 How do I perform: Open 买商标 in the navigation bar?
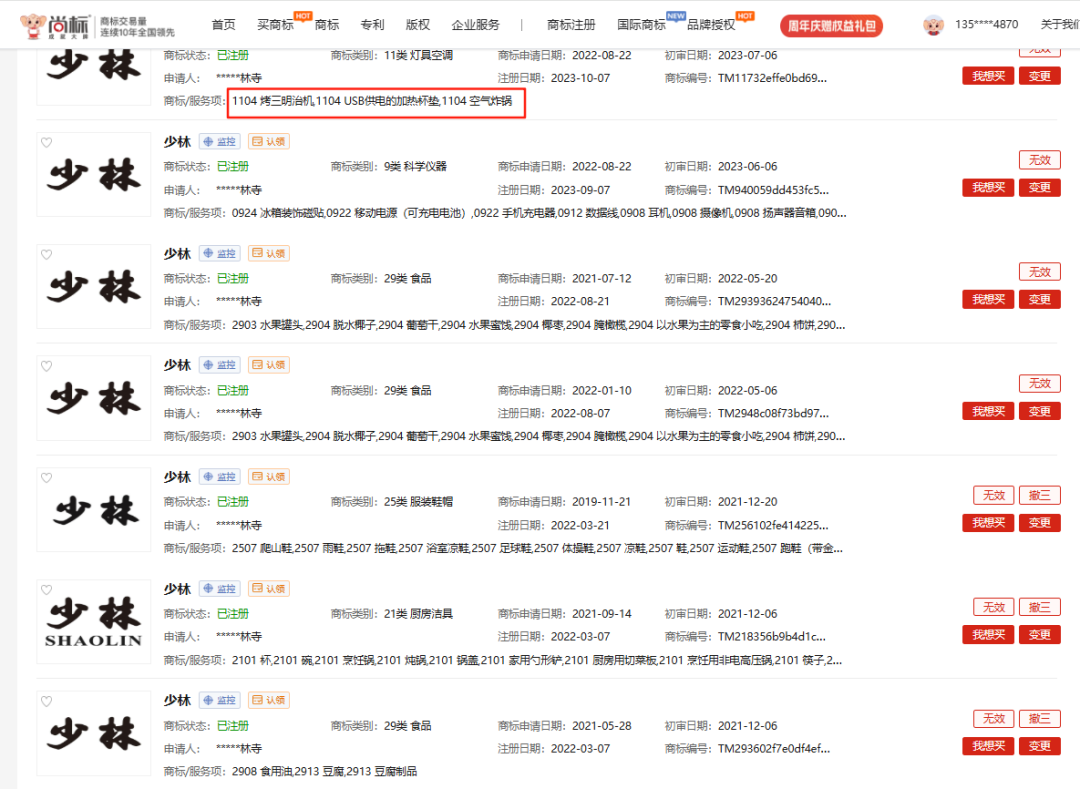click(275, 25)
